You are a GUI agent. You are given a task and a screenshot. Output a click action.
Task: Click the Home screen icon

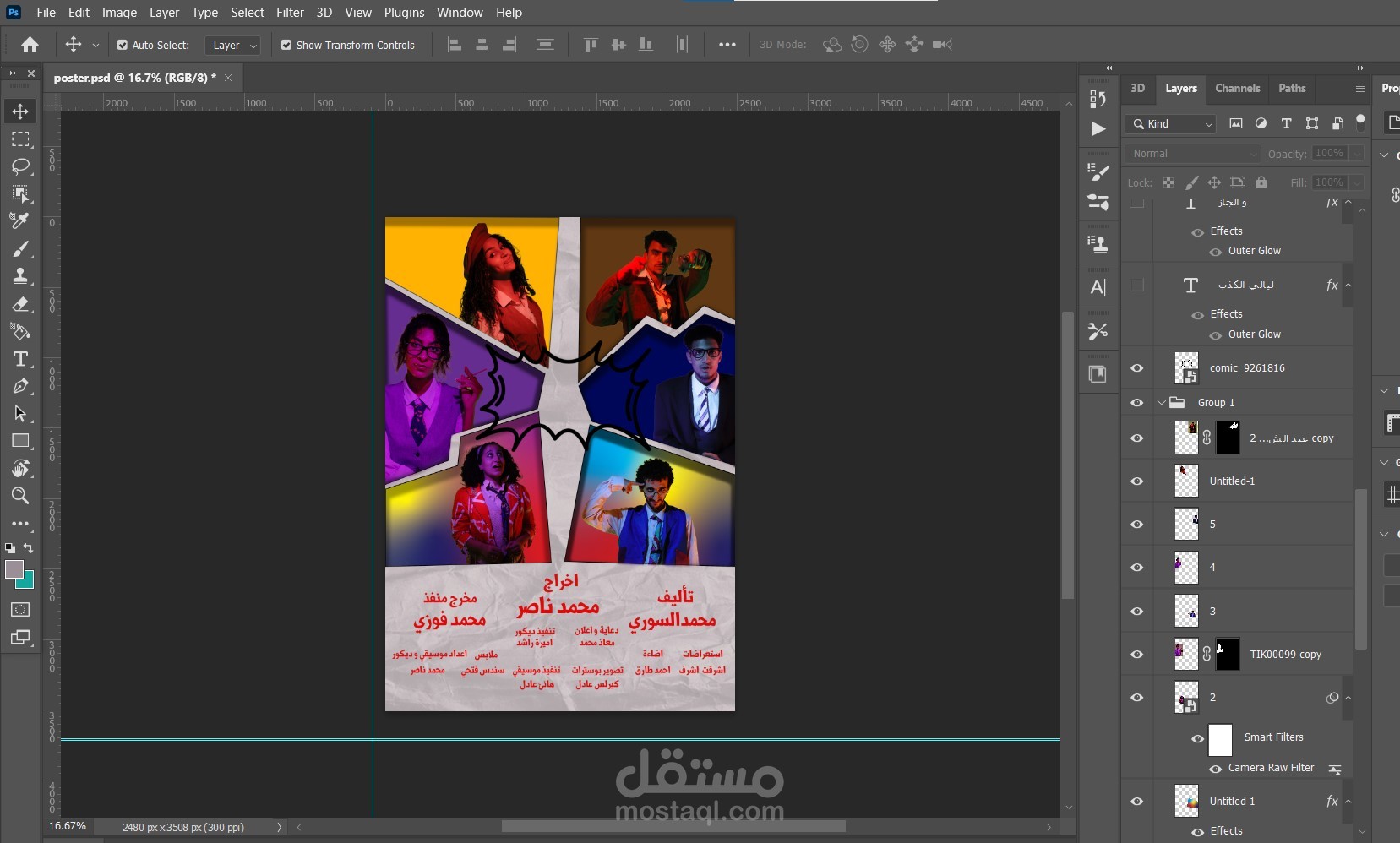30,45
